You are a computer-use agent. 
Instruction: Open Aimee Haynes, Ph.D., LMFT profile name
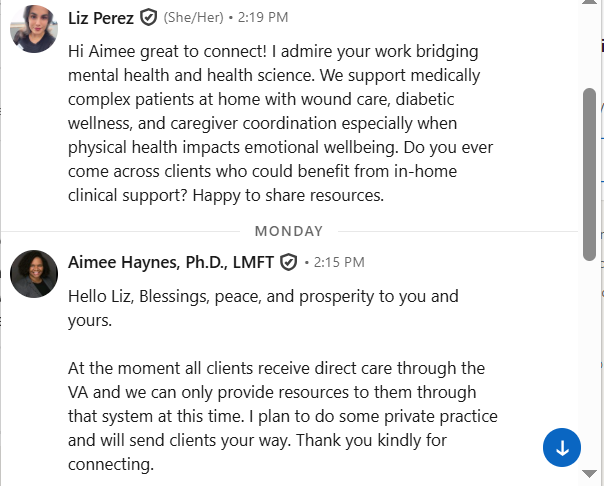(x=172, y=262)
